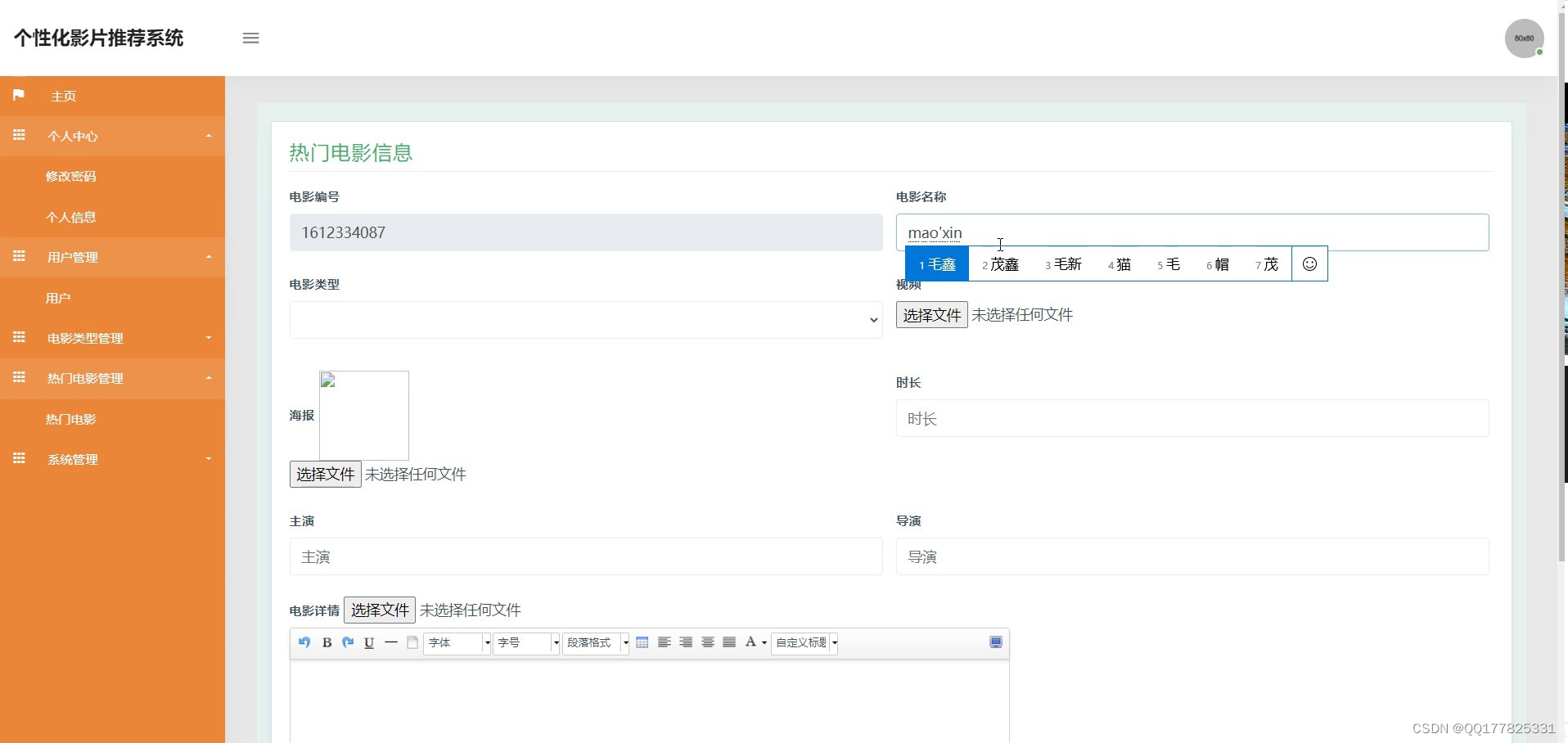
Task: Open the user avatar menu
Action: pos(1524,38)
